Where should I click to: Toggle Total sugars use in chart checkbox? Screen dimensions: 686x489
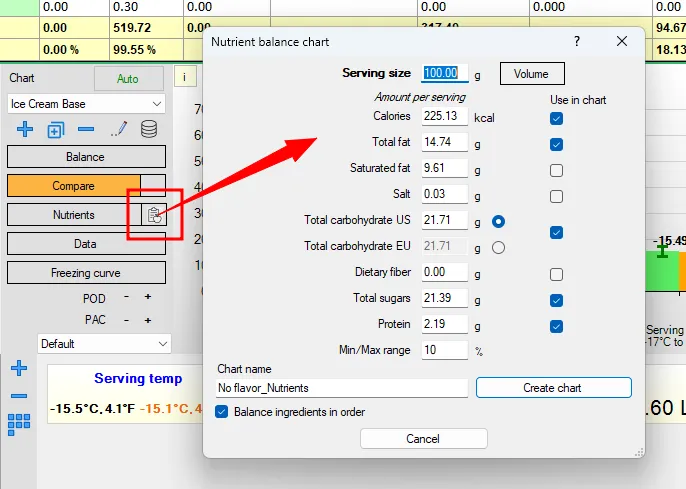[x=556, y=300]
